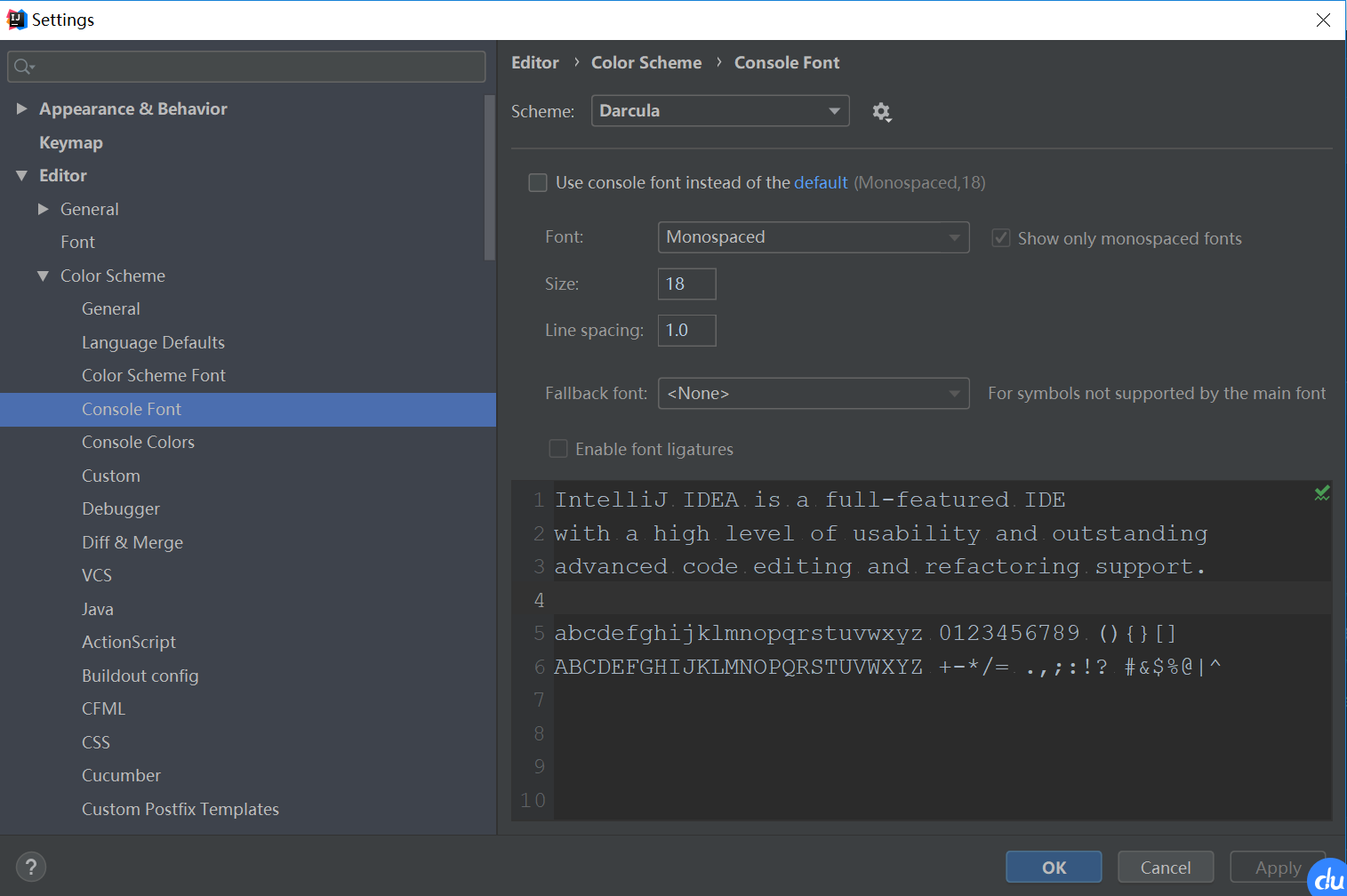Click the green inspection checkmark in preview

(1322, 493)
